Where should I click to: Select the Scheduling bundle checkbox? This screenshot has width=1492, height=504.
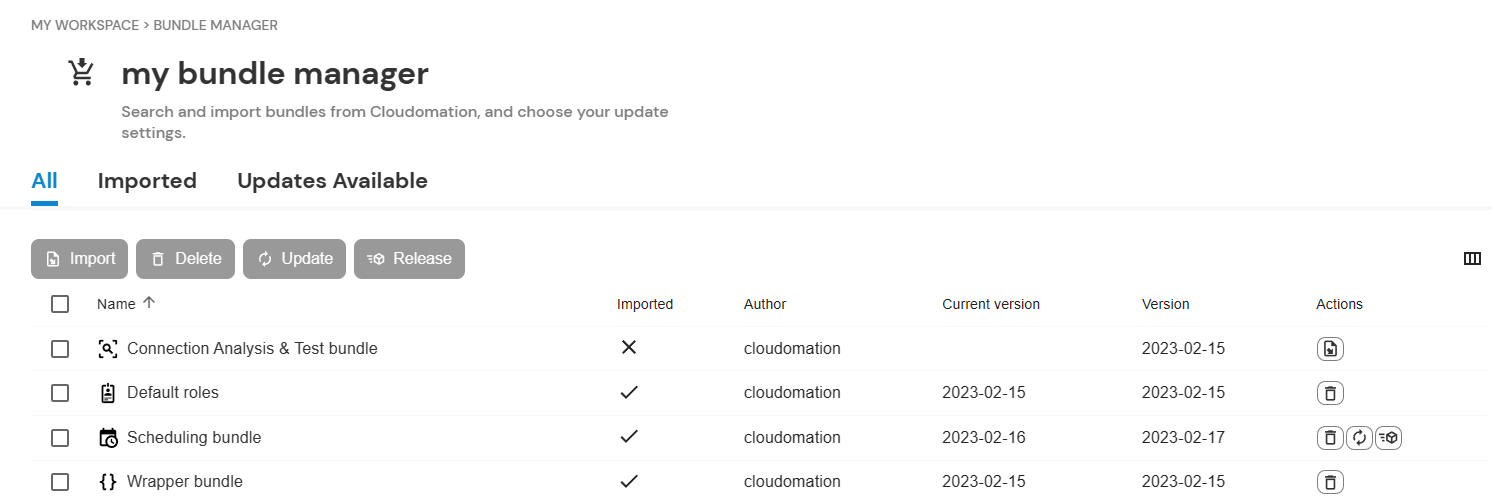[60, 438]
